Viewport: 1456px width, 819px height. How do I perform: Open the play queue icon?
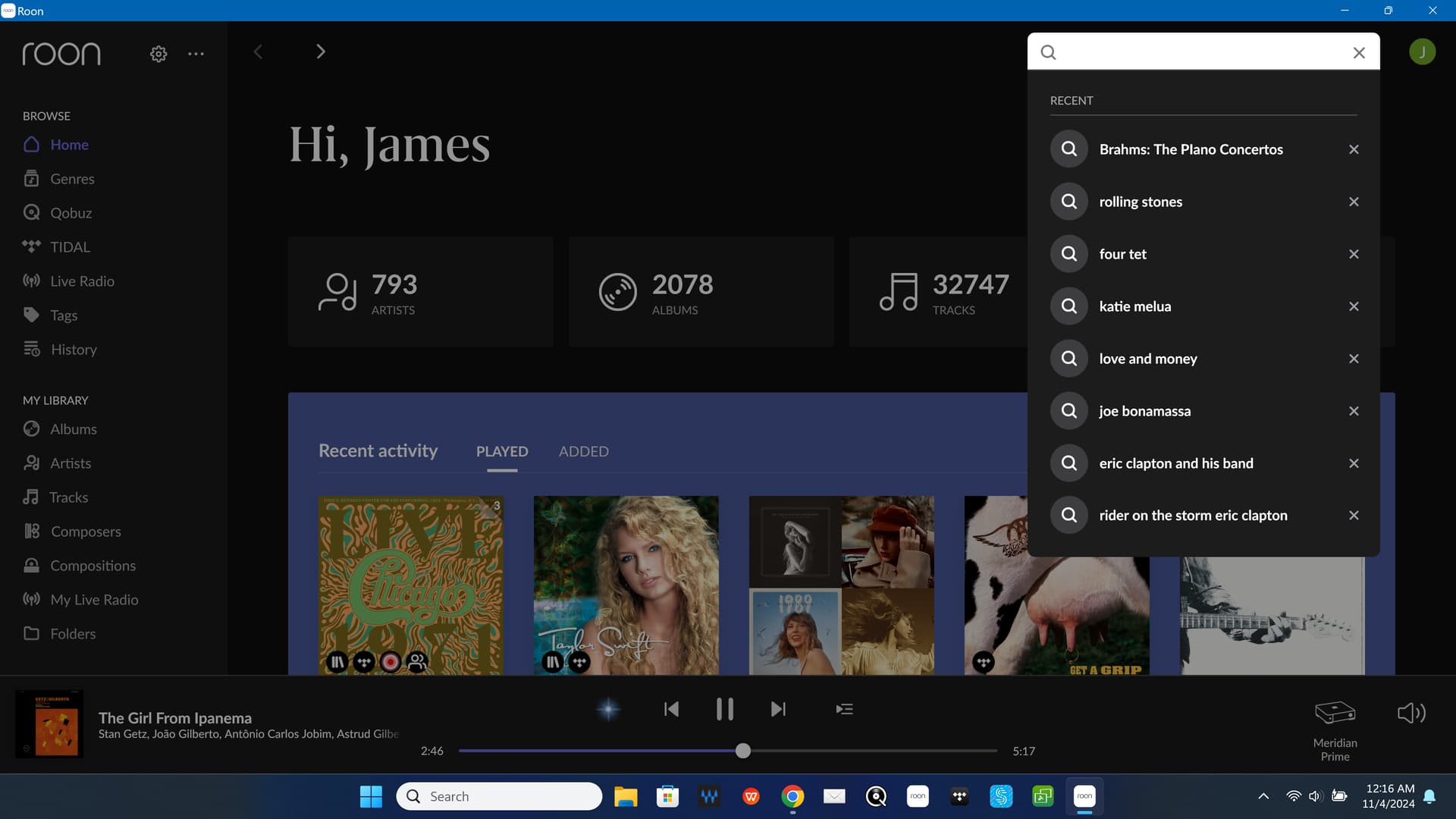click(x=844, y=709)
